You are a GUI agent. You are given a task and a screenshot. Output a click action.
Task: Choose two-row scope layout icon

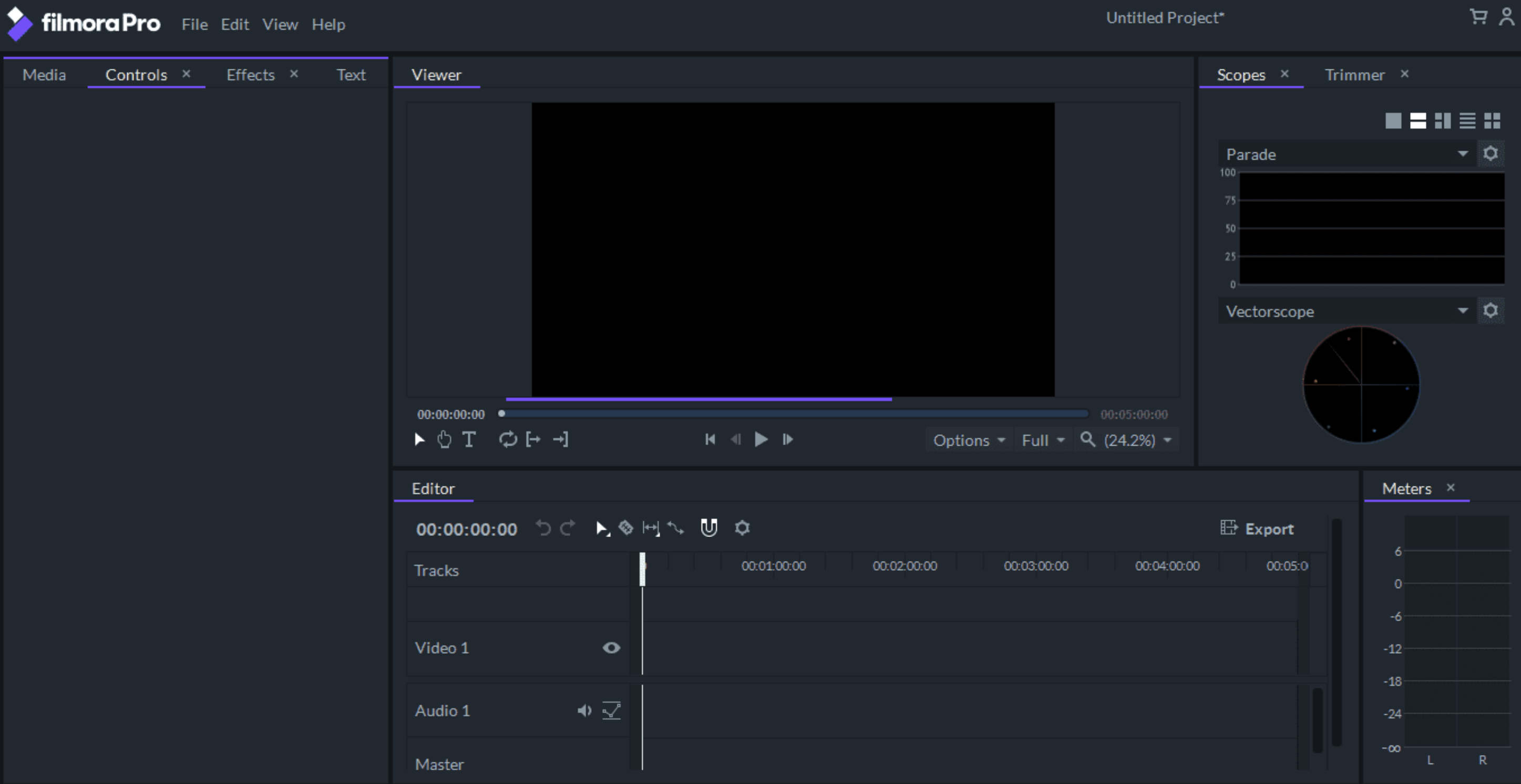click(1419, 120)
